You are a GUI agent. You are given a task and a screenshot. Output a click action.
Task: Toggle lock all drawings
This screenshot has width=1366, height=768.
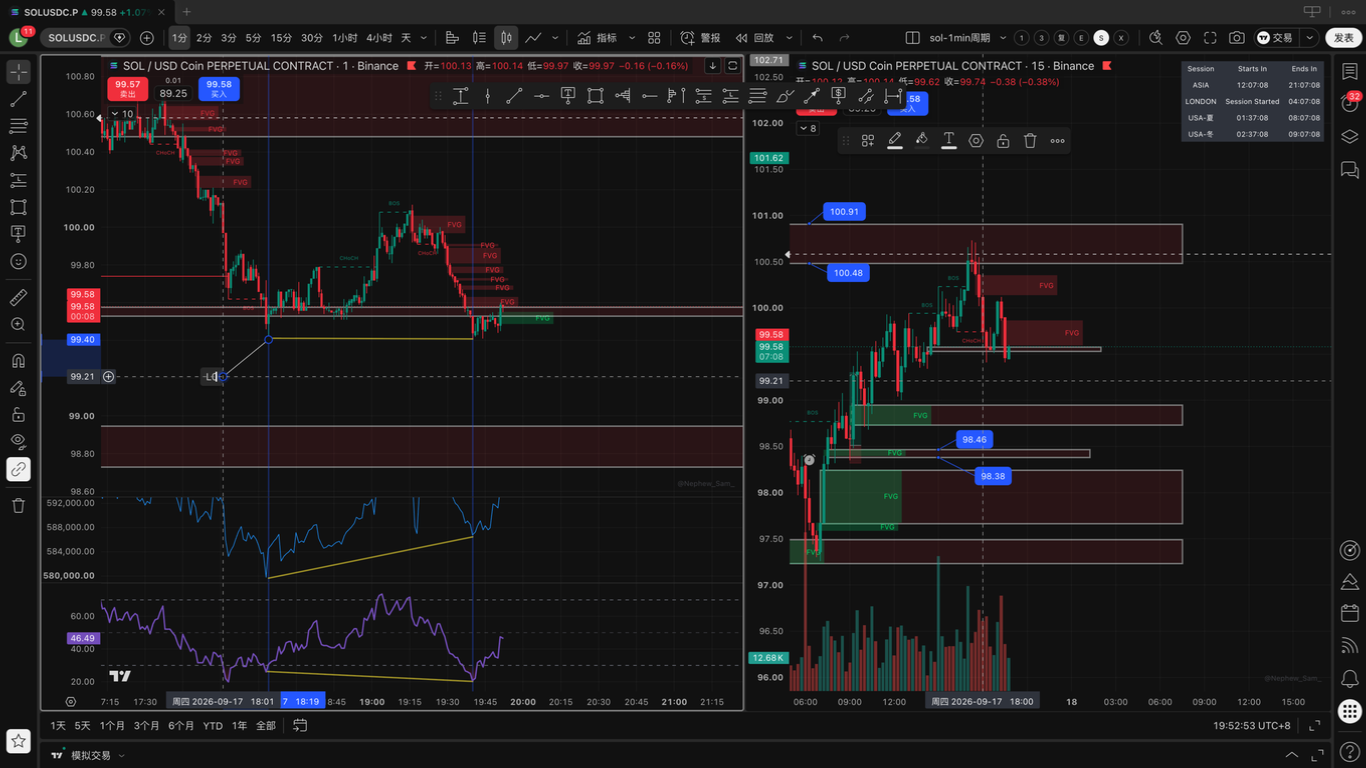click(18, 414)
